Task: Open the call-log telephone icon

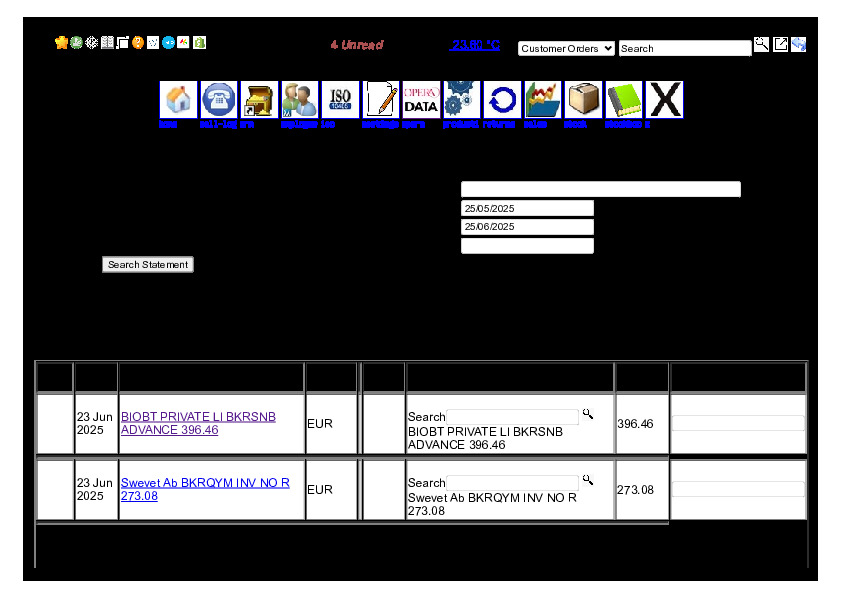Action: click(x=219, y=100)
